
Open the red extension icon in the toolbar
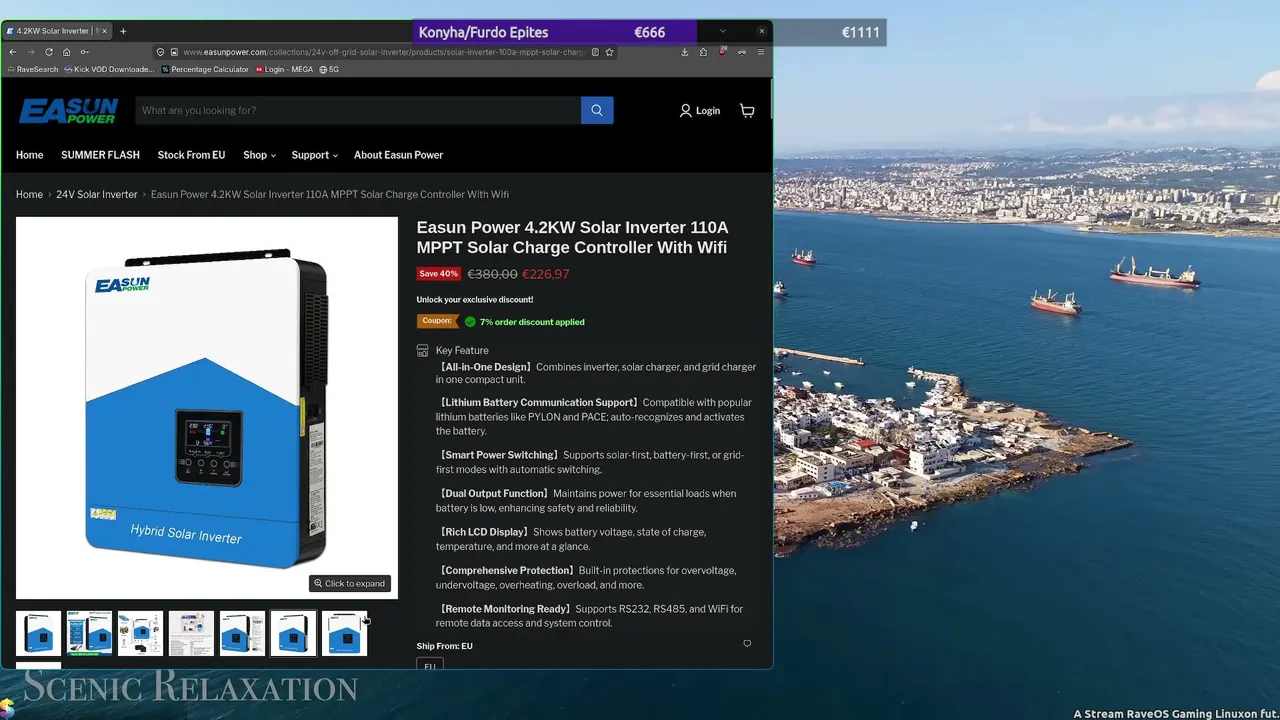tap(722, 52)
